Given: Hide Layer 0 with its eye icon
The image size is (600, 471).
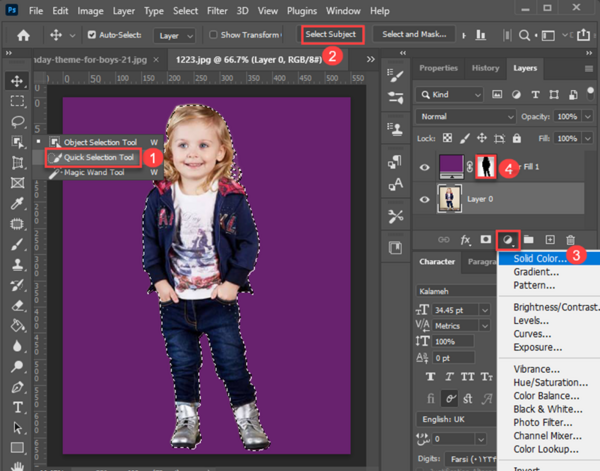Looking at the screenshot, I should [x=424, y=199].
